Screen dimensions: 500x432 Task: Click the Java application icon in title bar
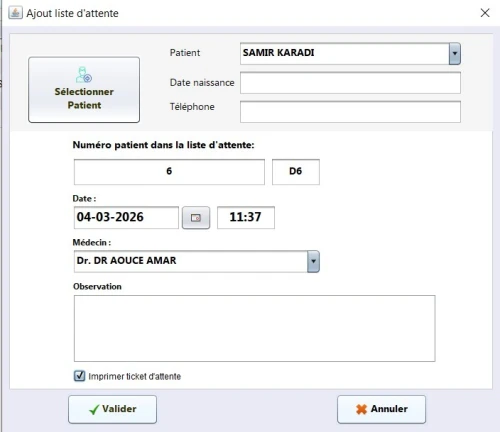point(15,13)
